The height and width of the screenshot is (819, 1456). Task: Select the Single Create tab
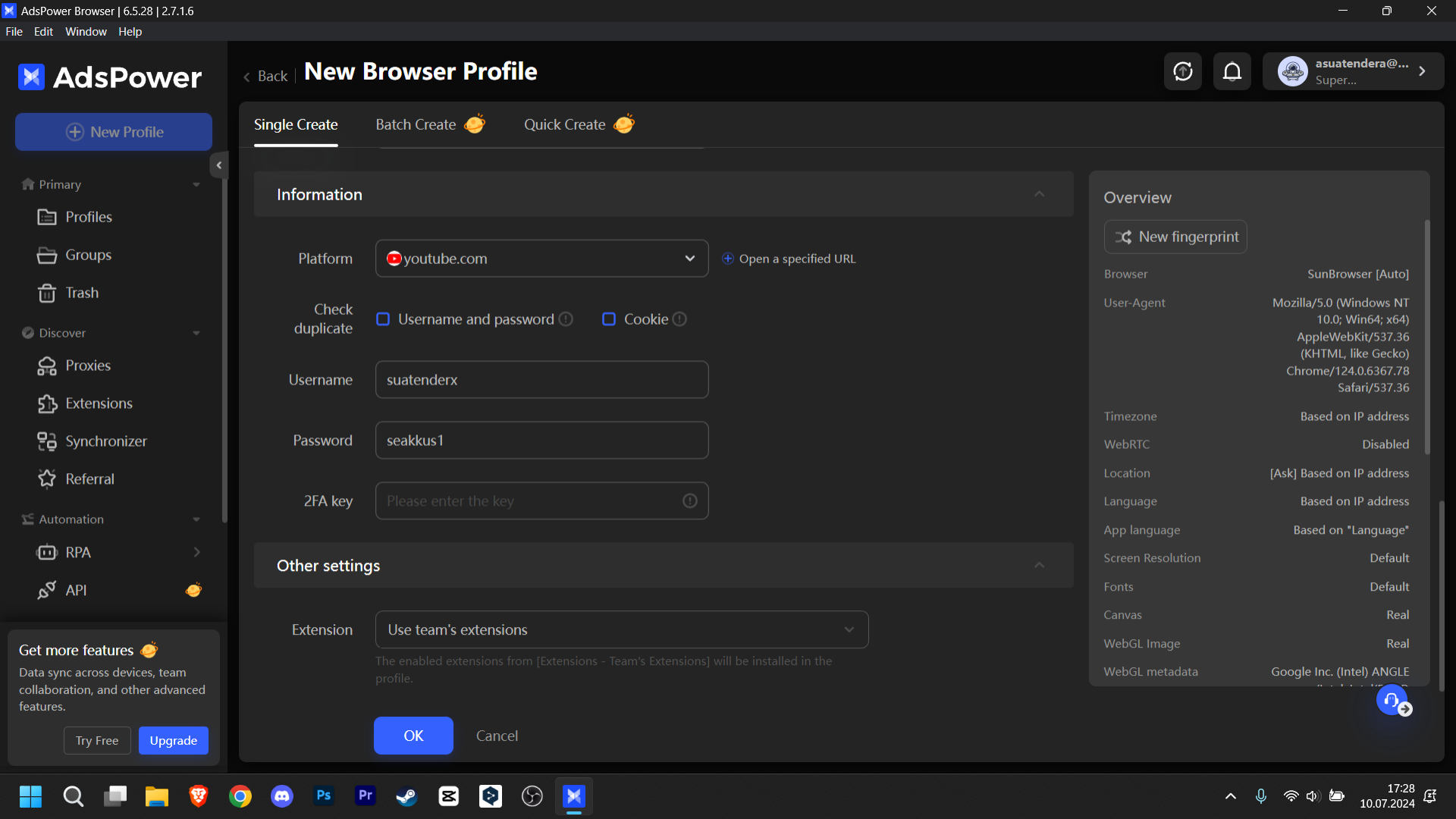tap(296, 124)
